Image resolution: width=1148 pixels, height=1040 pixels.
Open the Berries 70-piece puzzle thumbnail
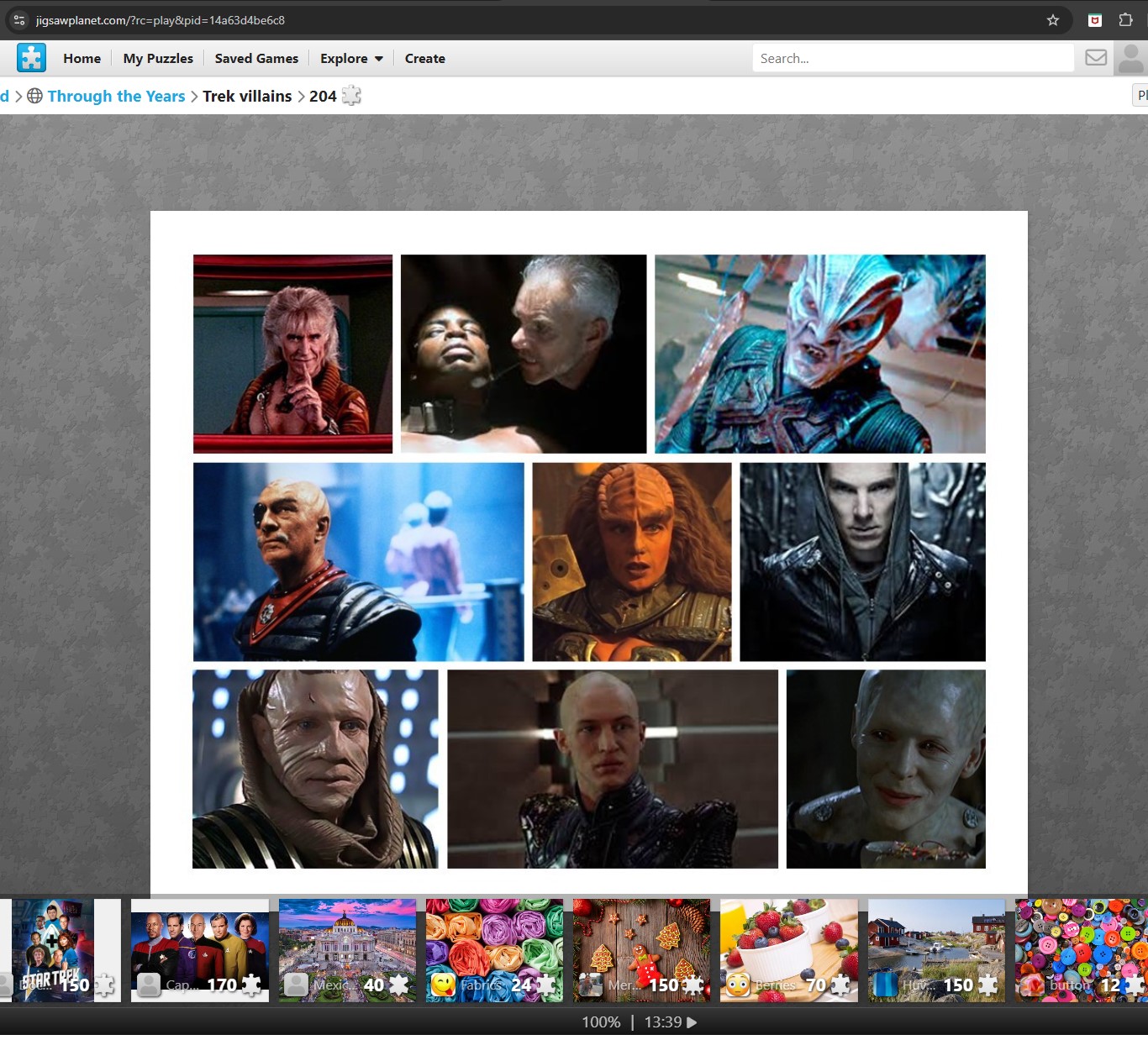click(x=788, y=949)
